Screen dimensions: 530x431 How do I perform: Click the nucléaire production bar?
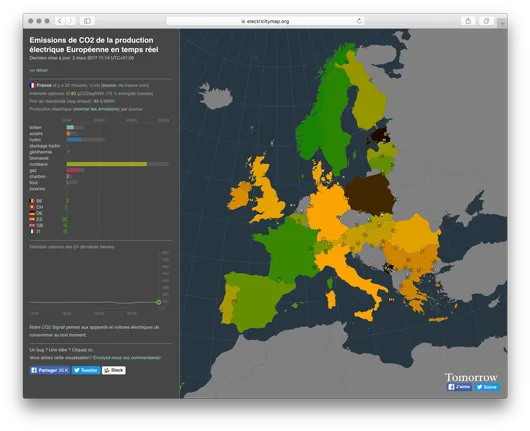(107, 164)
